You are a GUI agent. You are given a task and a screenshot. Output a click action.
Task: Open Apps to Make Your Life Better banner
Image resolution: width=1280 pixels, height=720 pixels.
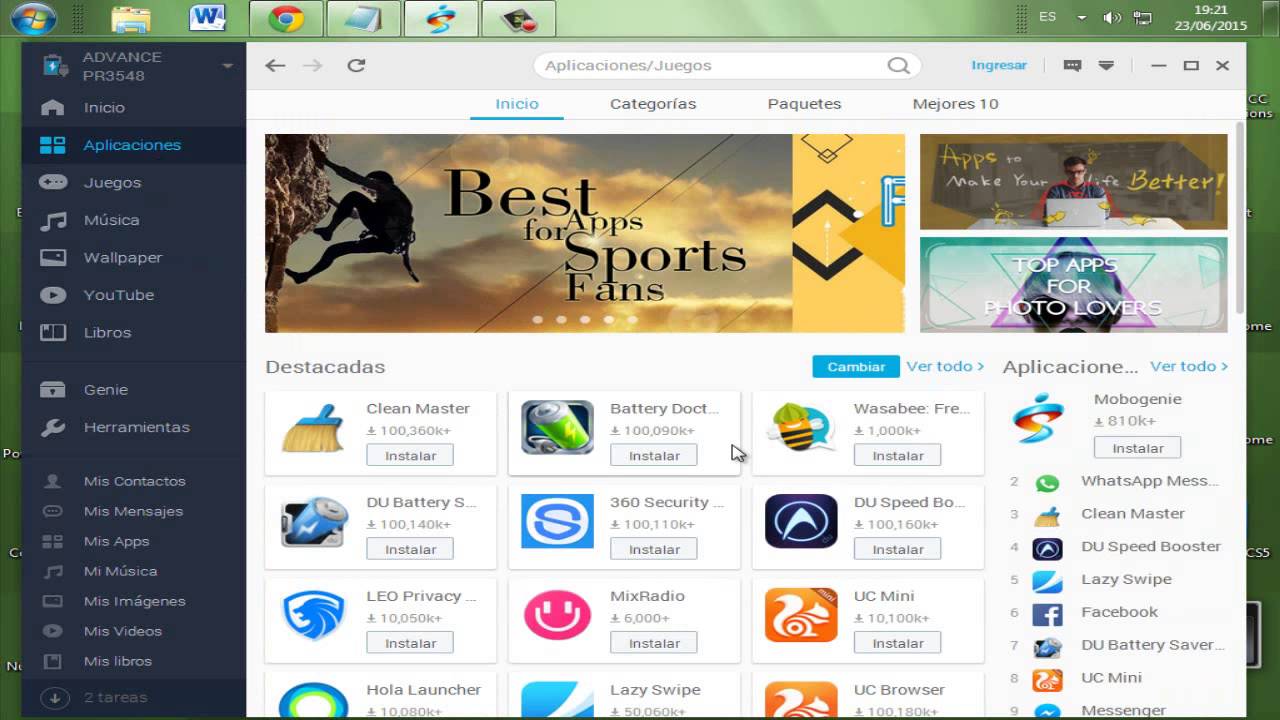[1073, 182]
